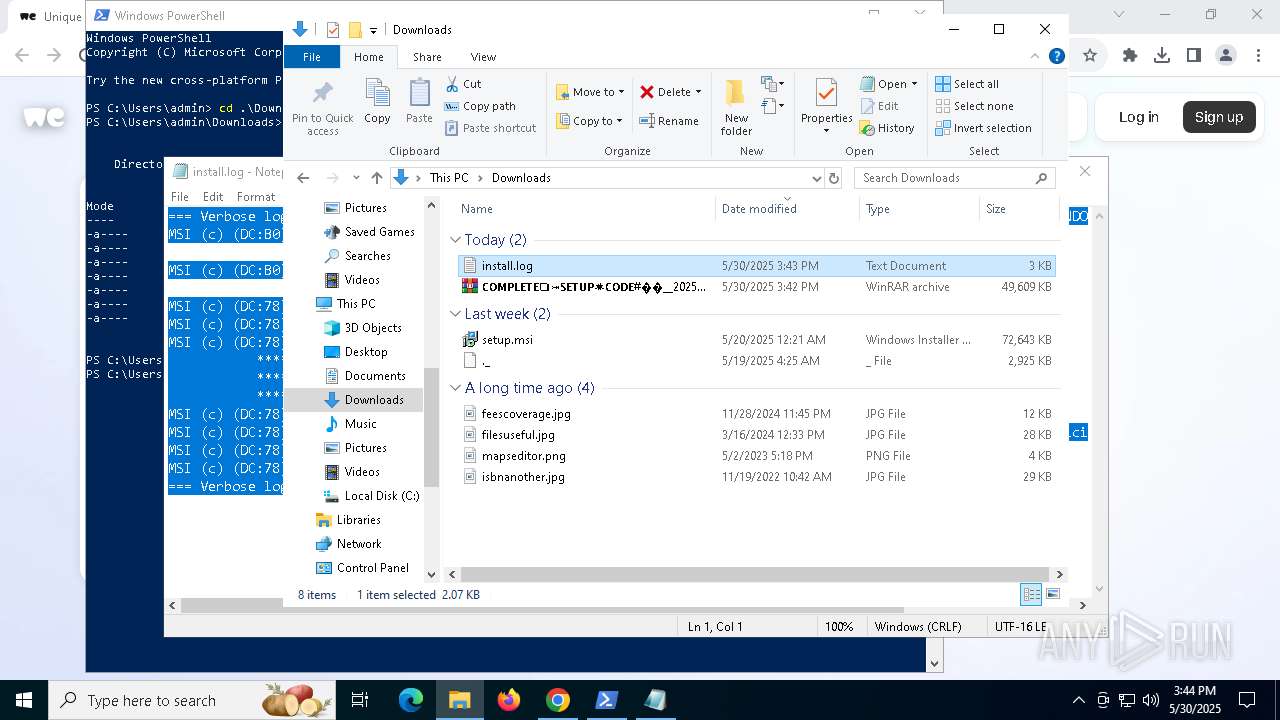Click the Rename command
Image resolution: width=1280 pixels, height=720 pixels.
coord(669,121)
